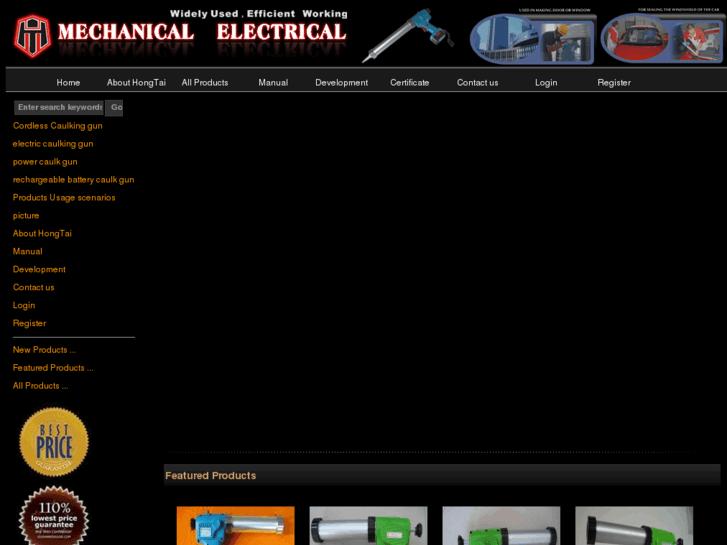Focus the search keywords input field
This screenshot has width=727, height=545.
click(59, 108)
